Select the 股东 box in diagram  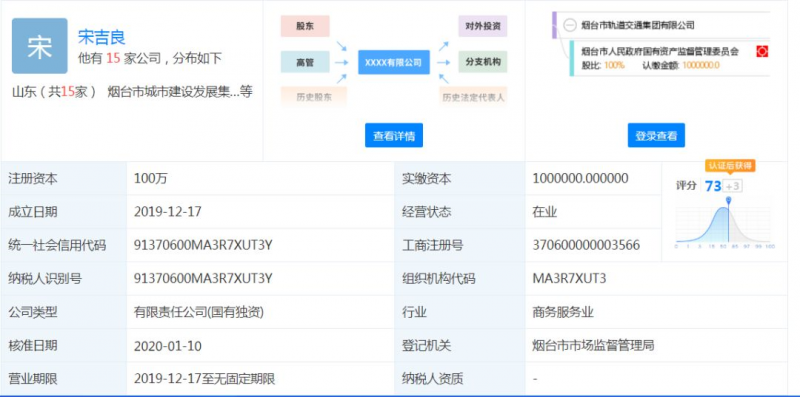point(305,26)
